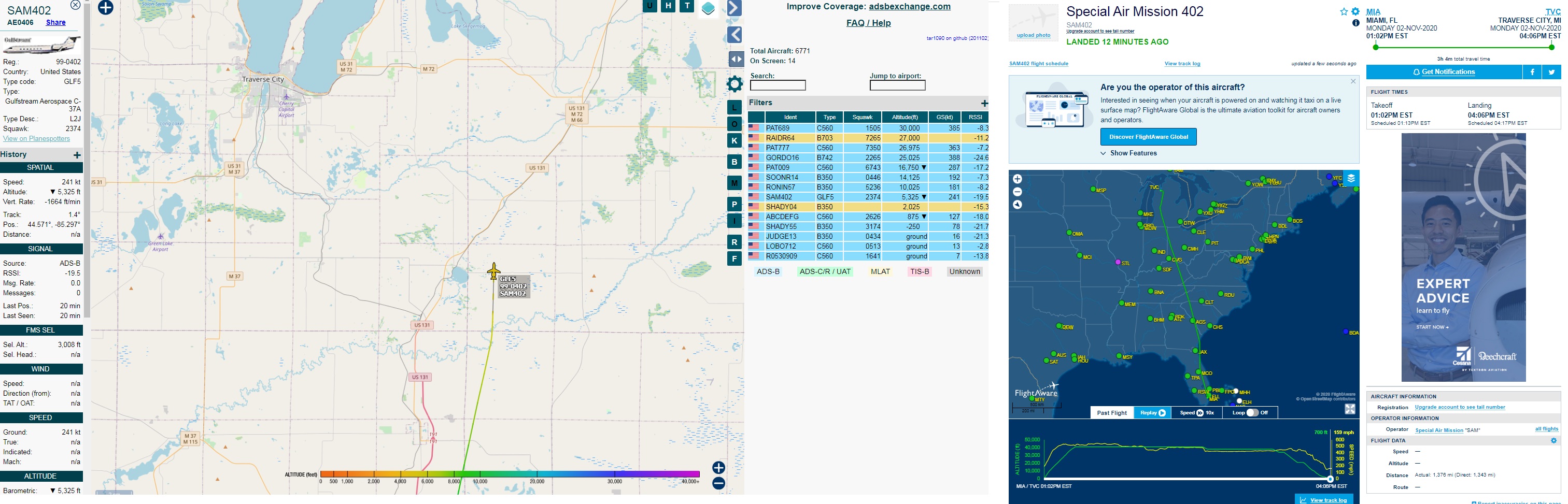Open the adsbexchange.com link

tap(909, 7)
